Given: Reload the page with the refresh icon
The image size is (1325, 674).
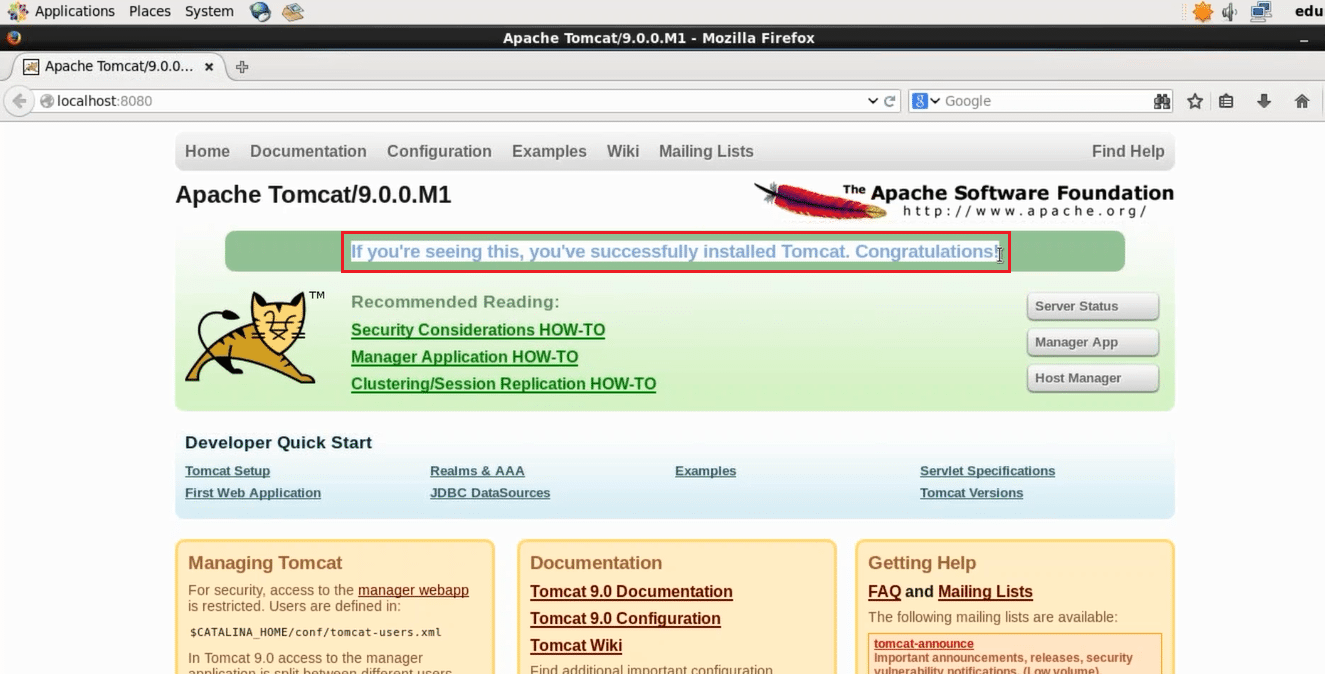Looking at the screenshot, I should (x=889, y=101).
